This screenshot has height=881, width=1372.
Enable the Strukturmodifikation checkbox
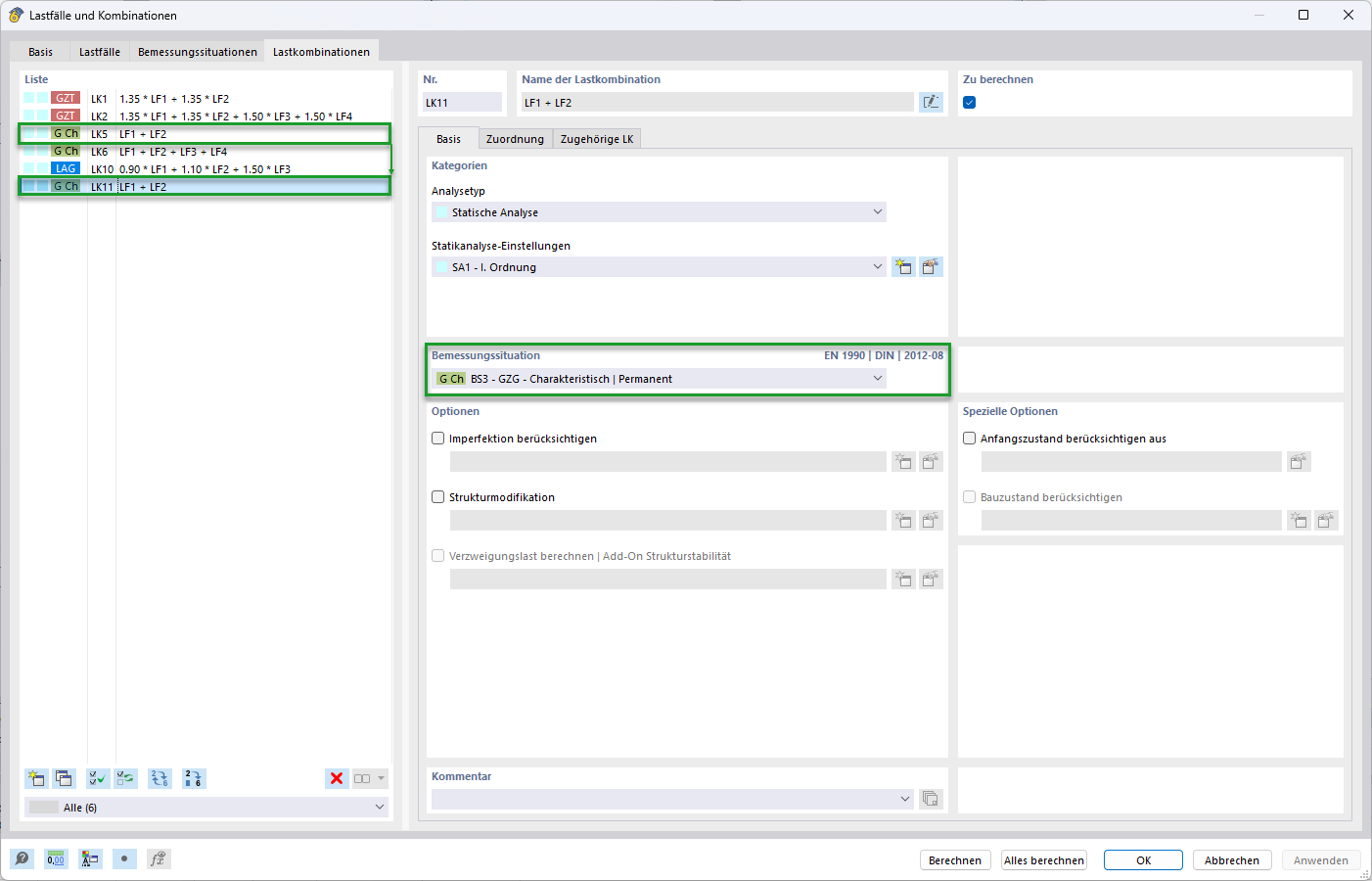(x=438, y=497)
